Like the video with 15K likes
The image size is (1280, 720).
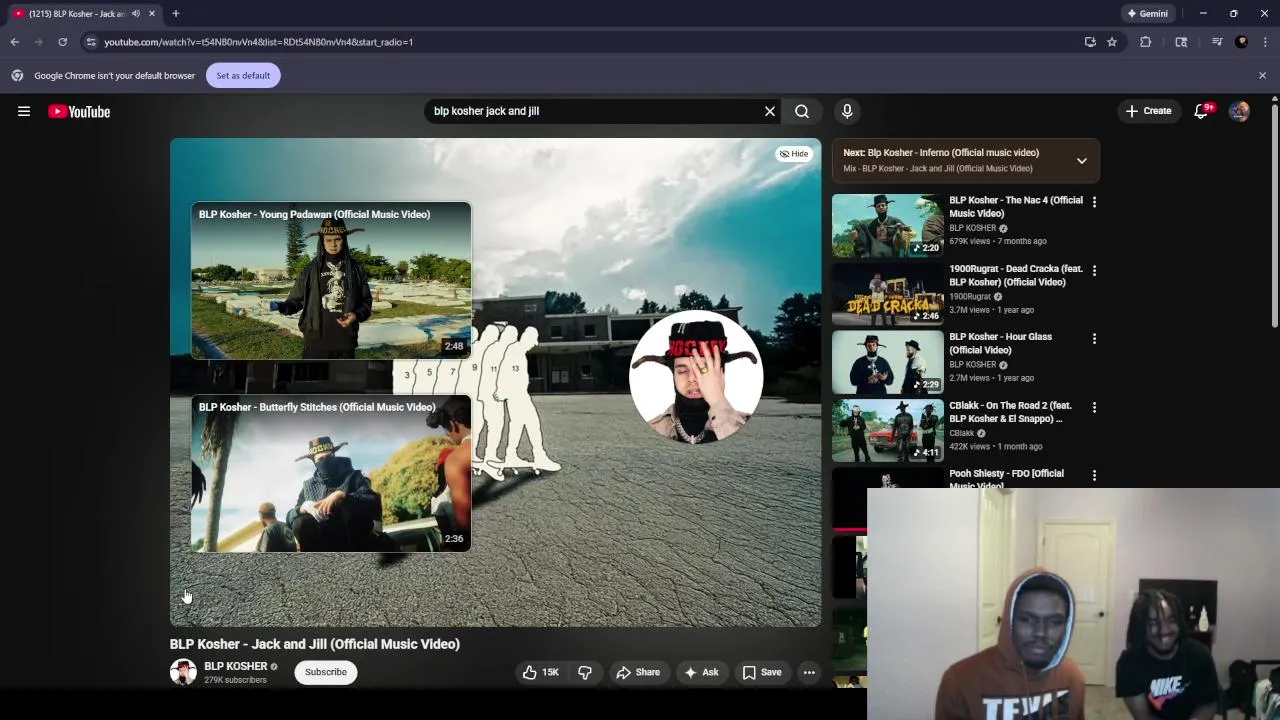click(x=541, y=672)
